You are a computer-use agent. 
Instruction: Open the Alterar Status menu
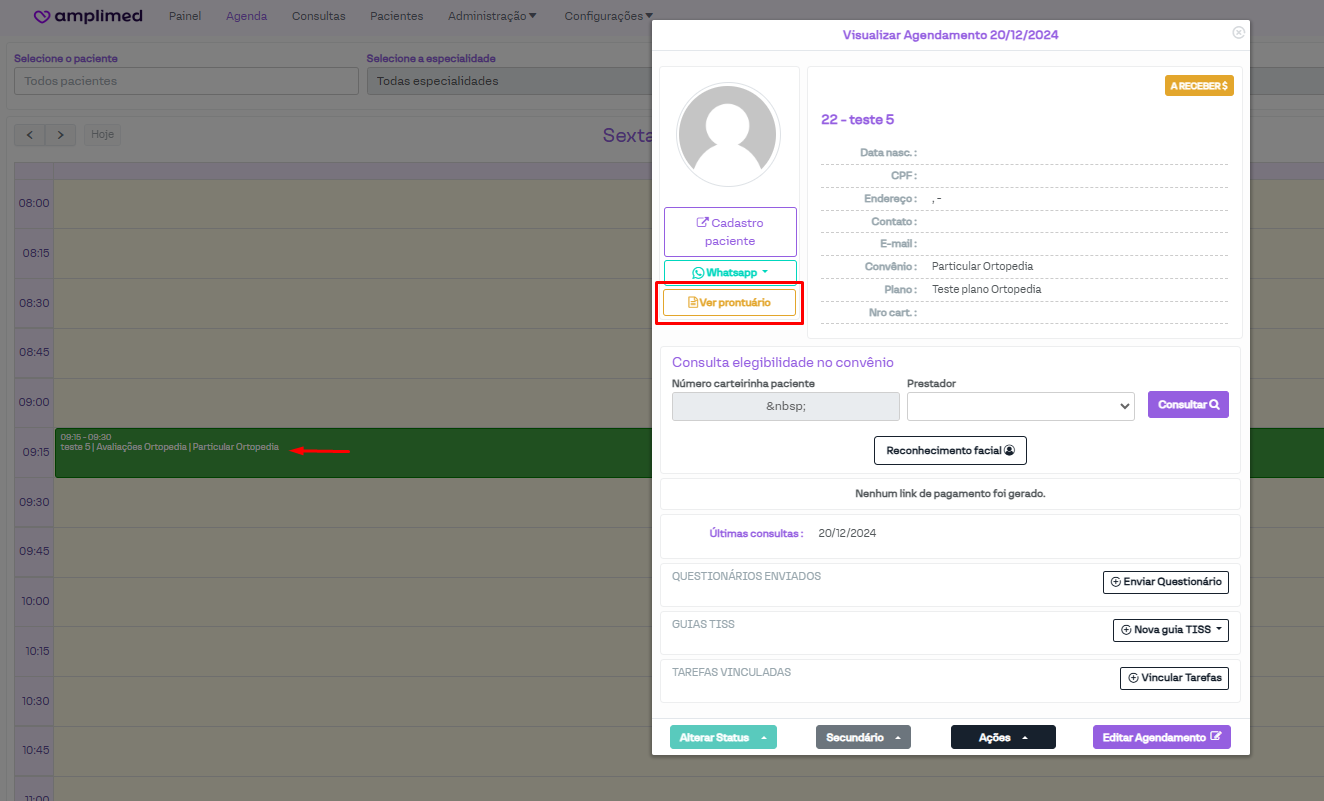pos(723,737)
